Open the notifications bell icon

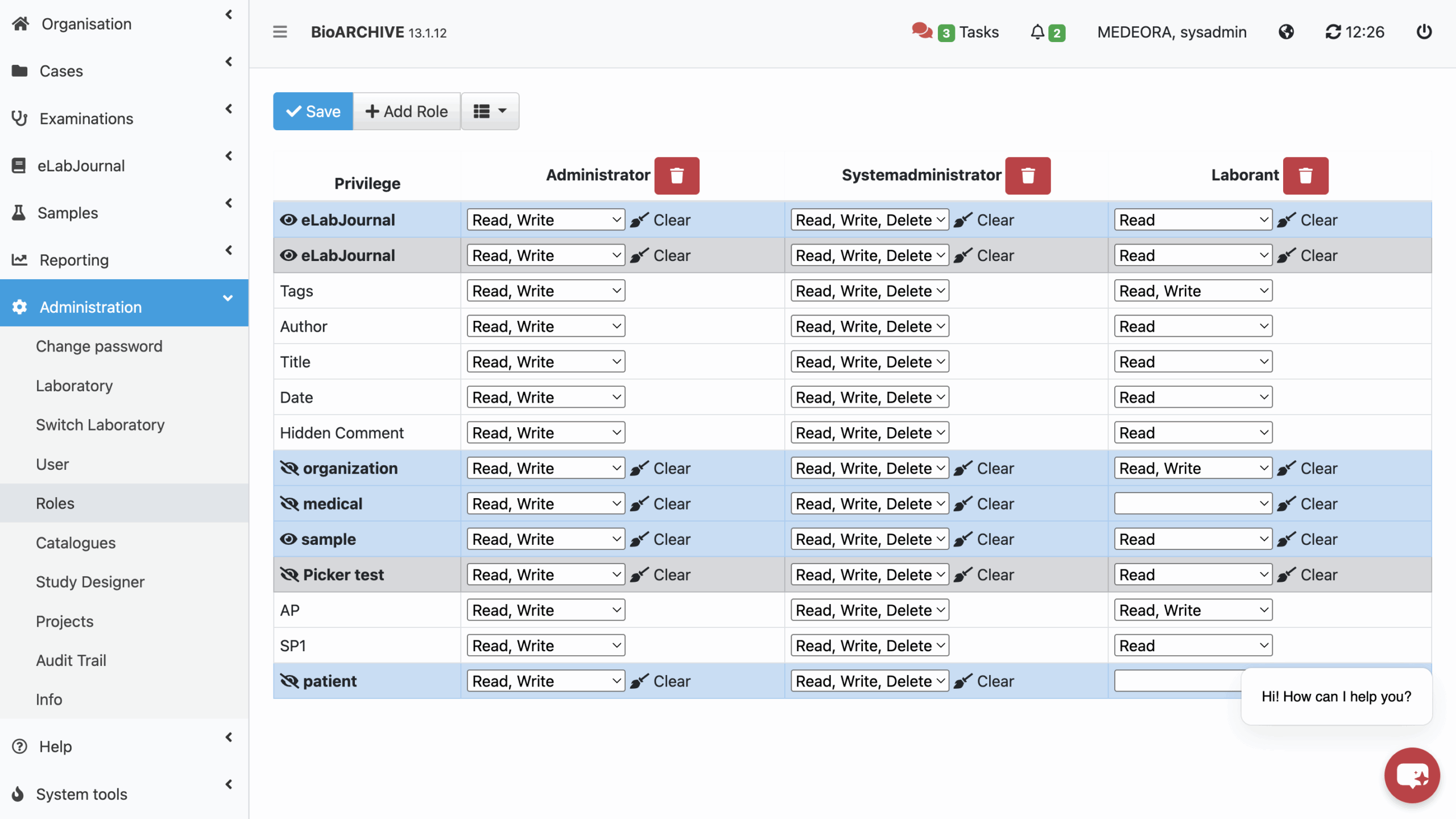[1037, 32]
